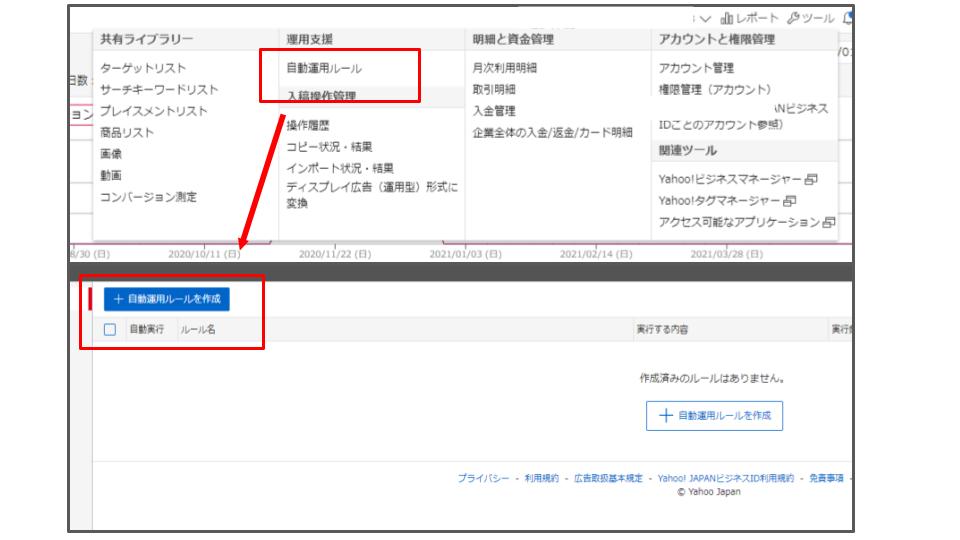Open 動画 in shared library
Screen dimensions: 960x540
pyautogui.click(x=111, y=175)
